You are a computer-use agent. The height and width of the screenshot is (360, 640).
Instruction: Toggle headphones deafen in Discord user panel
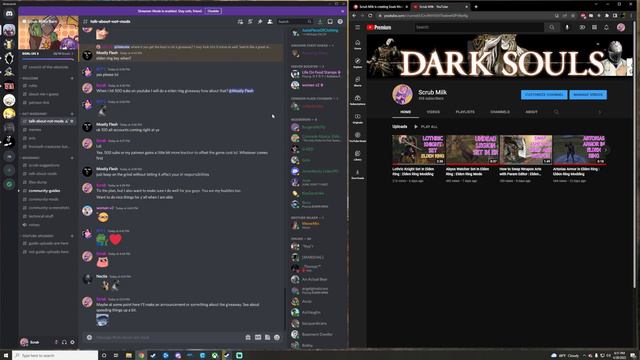[64, 342]
